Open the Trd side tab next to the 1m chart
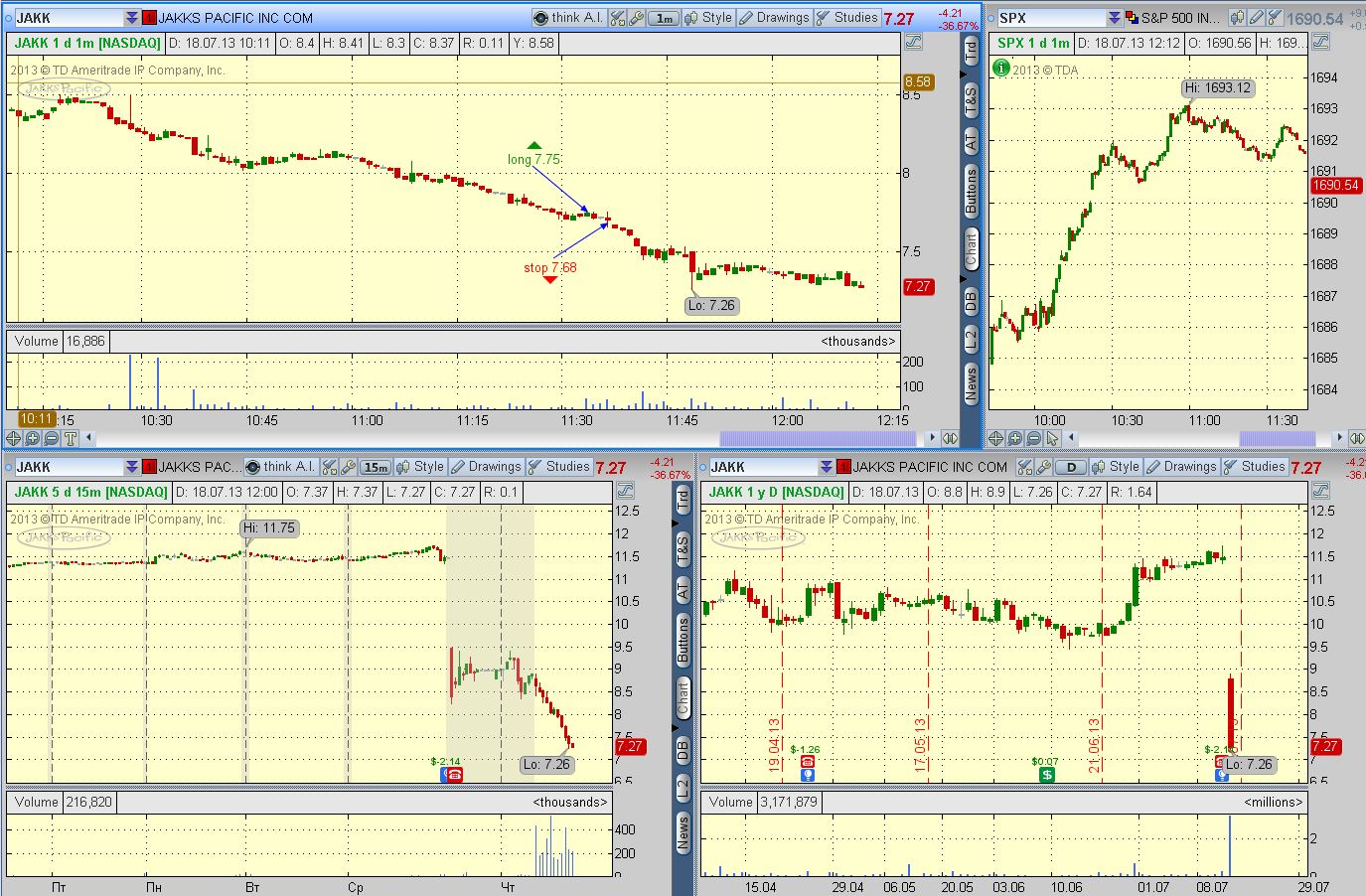 click(971, 49)
